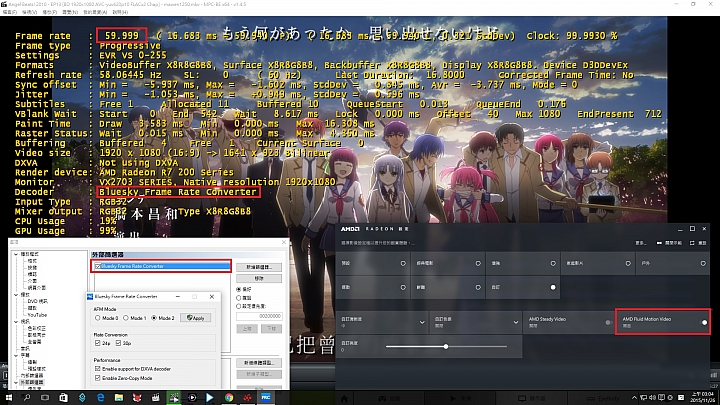Click 更多... in Radeon Settings header
The width and height of the screenshot is (720, 405).
coord(641,243)
